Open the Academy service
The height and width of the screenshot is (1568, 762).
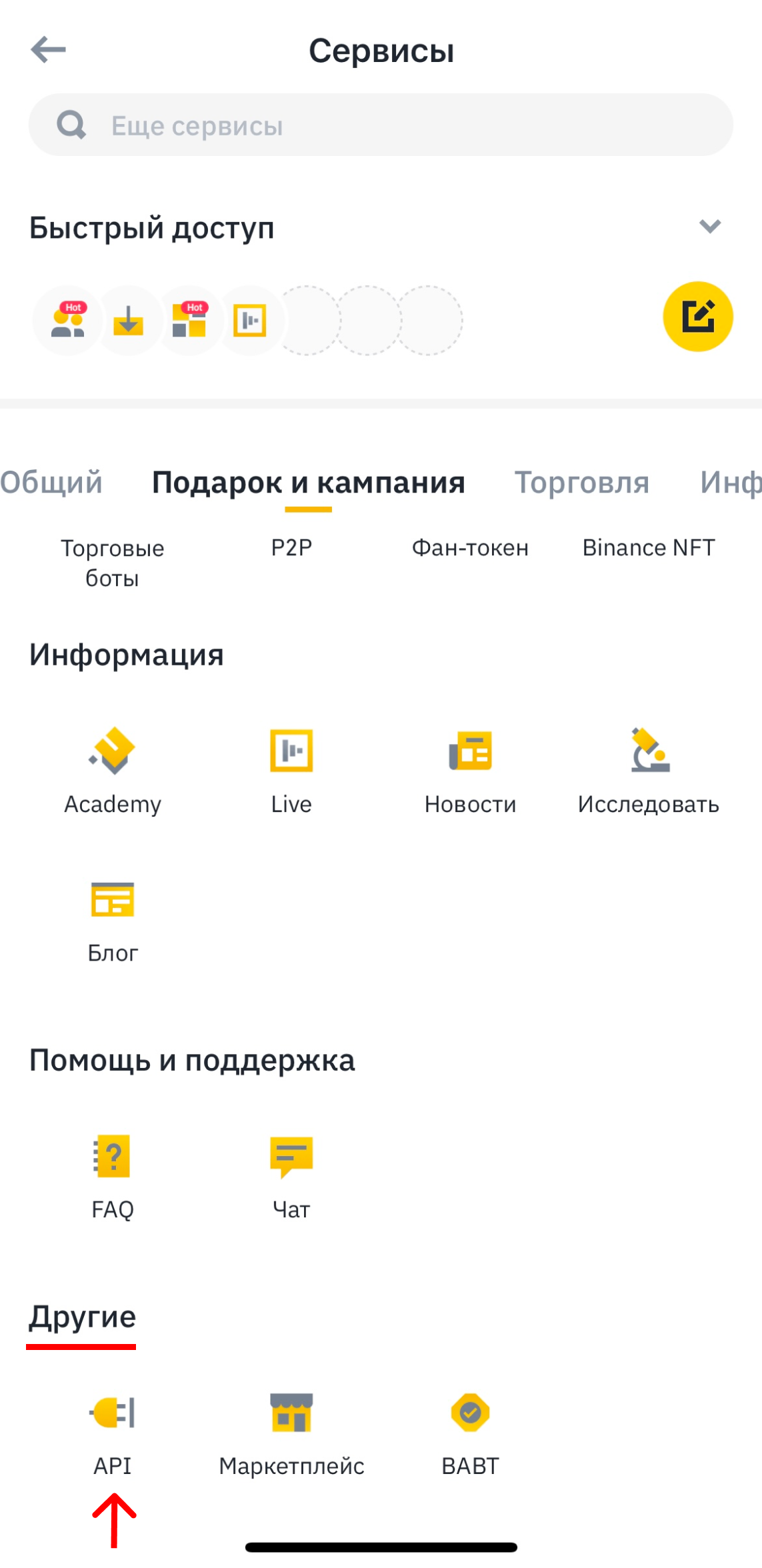pos(112,752)
